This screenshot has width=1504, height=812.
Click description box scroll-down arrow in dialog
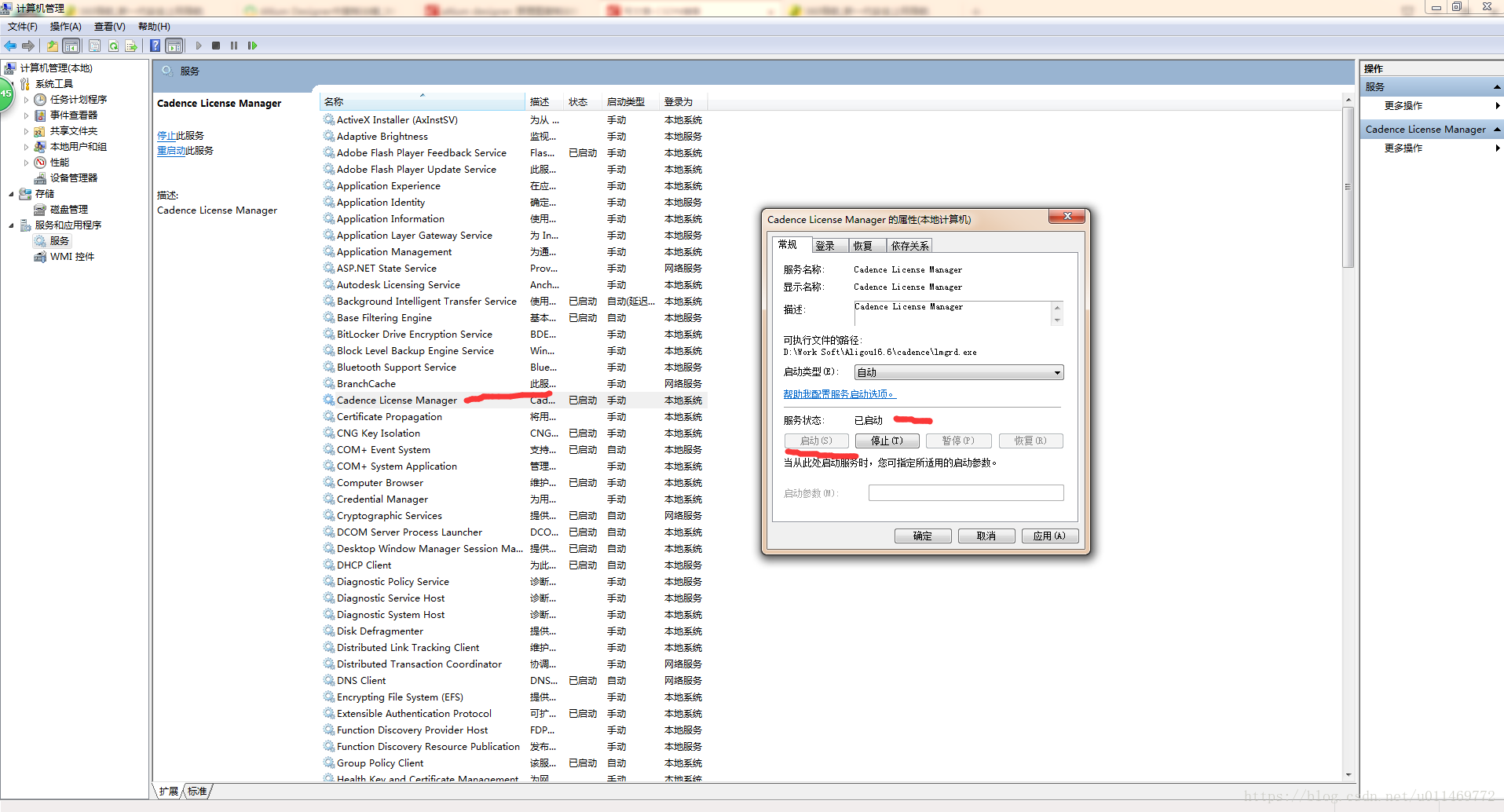point(1057,320)
